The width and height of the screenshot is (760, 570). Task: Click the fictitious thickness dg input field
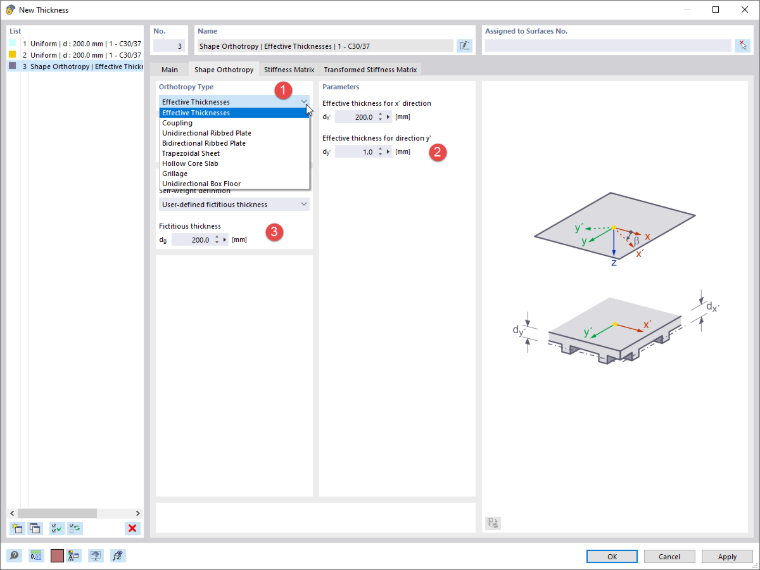(191, 240)
